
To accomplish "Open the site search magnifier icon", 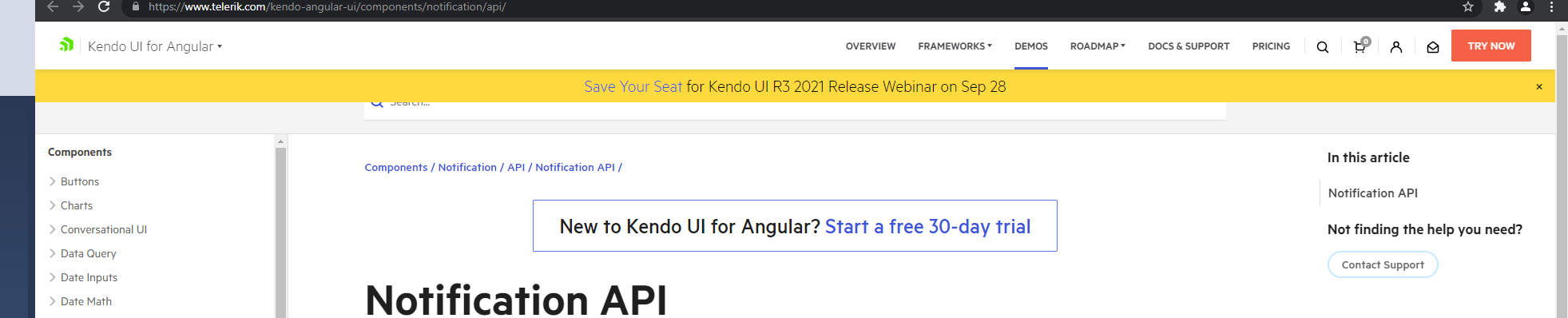I will click(1323, 47).
